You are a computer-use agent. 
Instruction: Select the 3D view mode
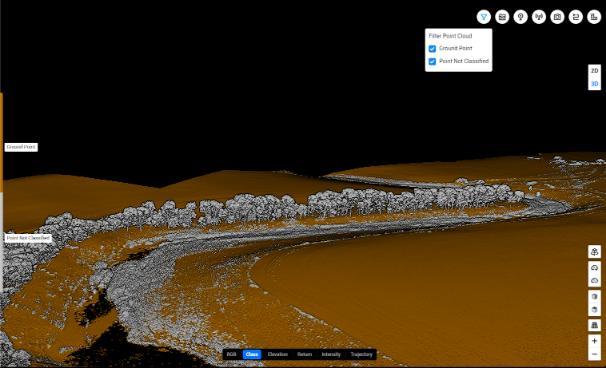coord(594,84)
